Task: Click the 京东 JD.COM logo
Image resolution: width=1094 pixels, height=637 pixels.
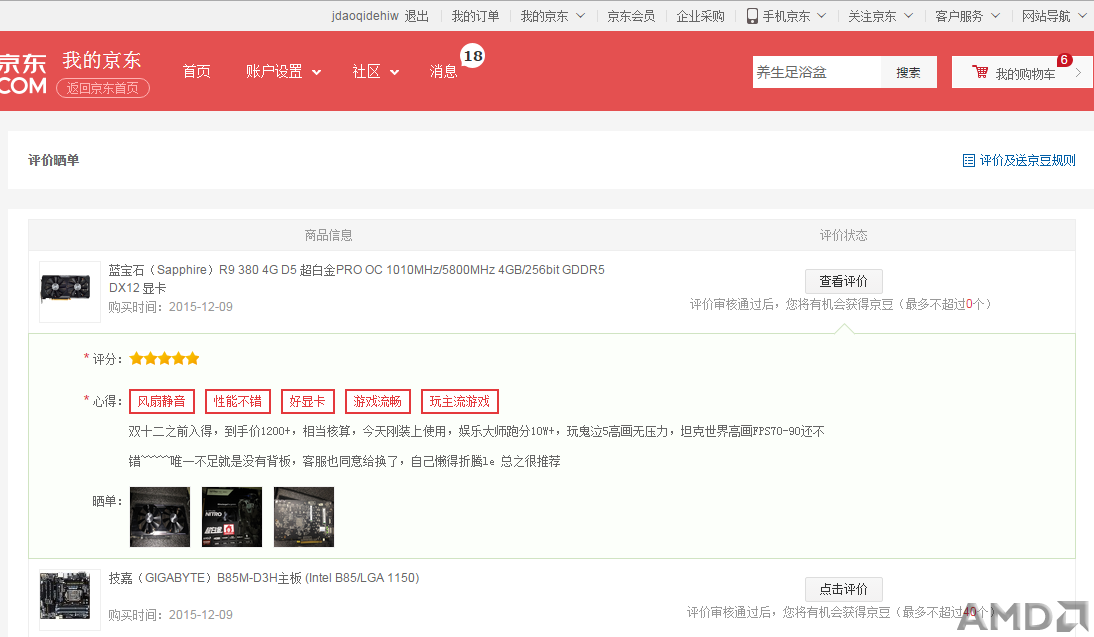Action: pyautogui.click(x=23, y=74)
